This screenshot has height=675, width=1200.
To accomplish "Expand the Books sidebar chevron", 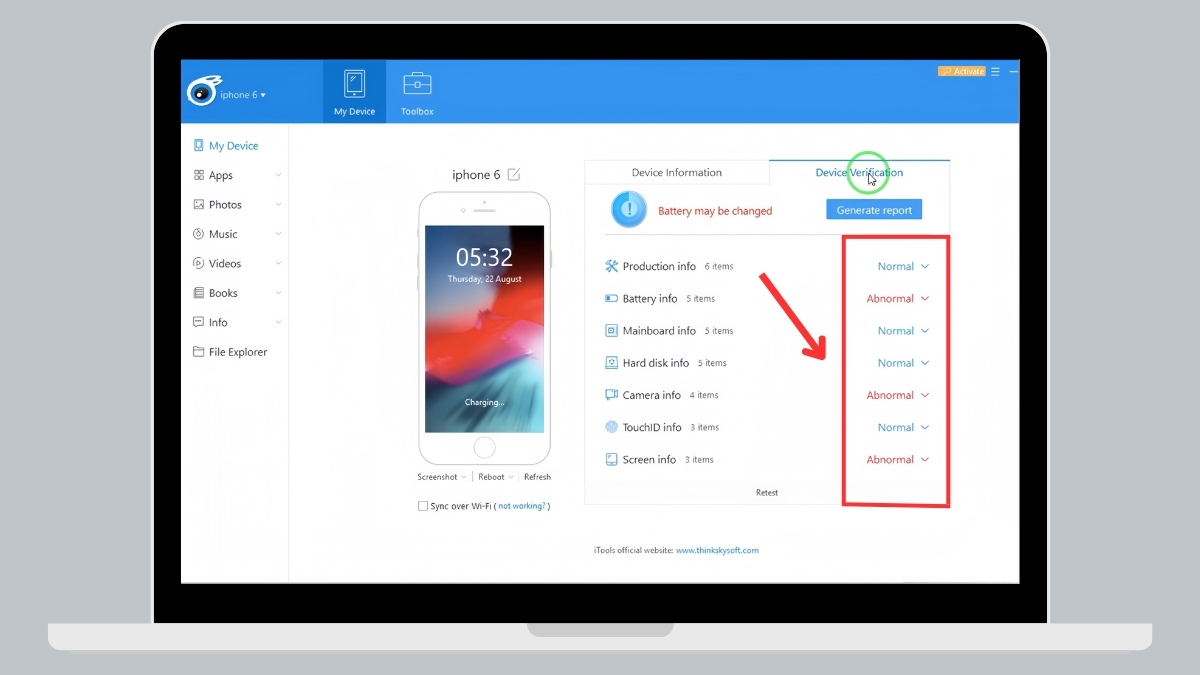I will [x=278, y=293].
